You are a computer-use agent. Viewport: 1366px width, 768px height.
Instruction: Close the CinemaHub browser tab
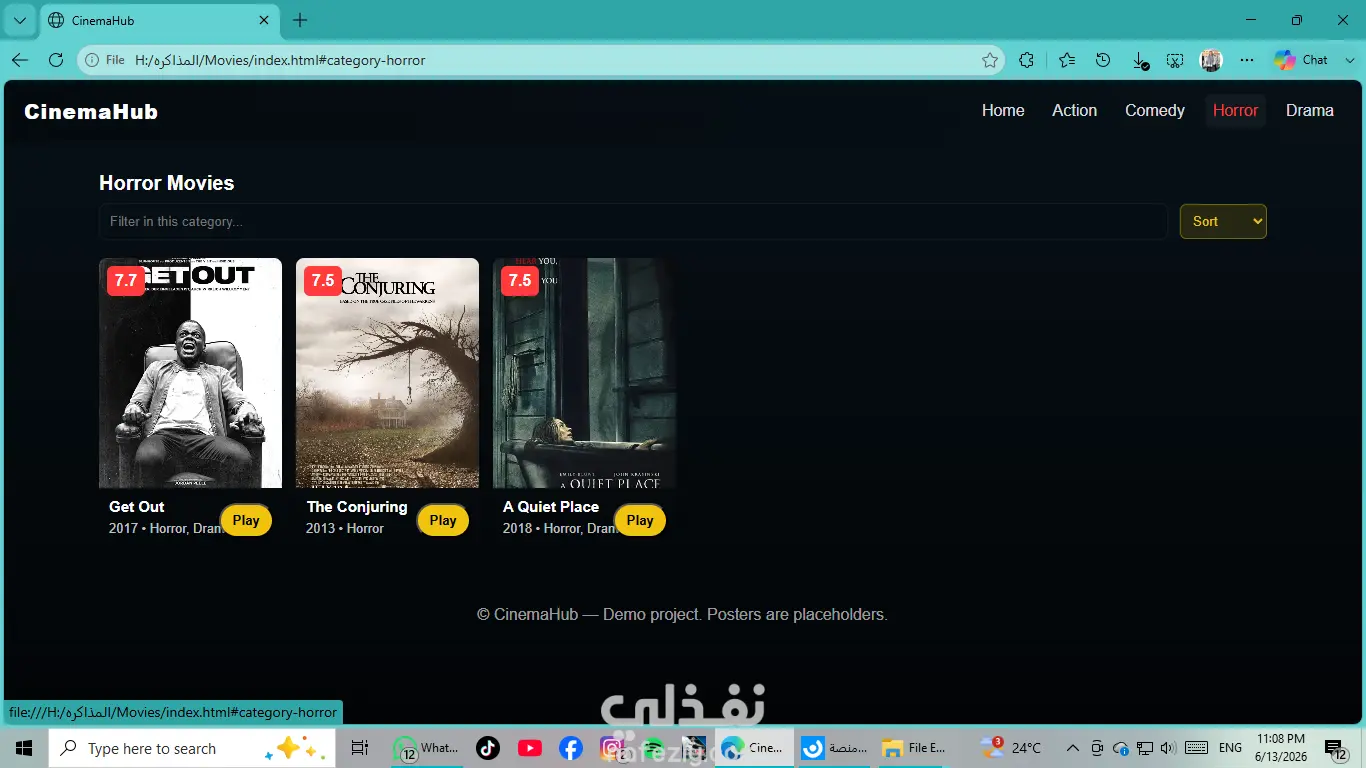(x=264, y=20)
